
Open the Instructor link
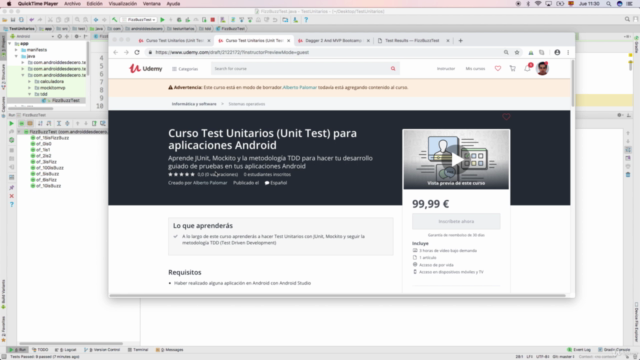coord(446,69)
